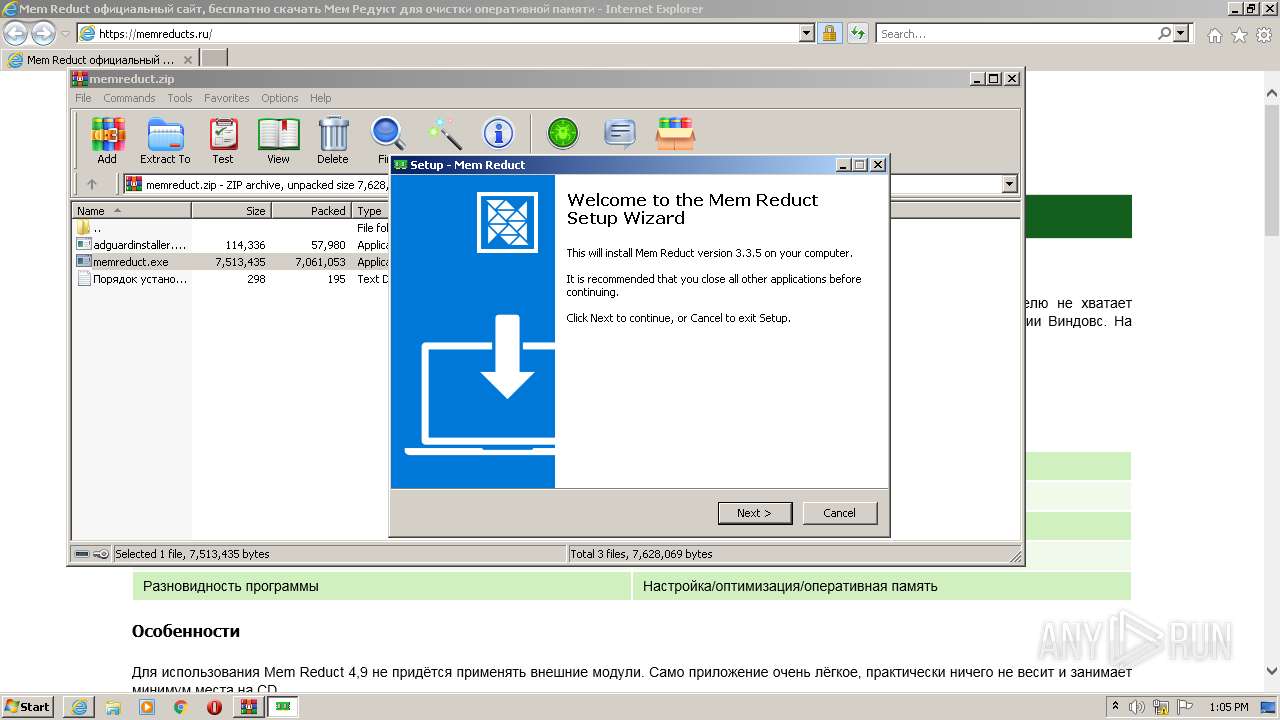This screenshot has width=1280, height=720.
Task: Open the address bar URL dropdown
Action: 807,34
